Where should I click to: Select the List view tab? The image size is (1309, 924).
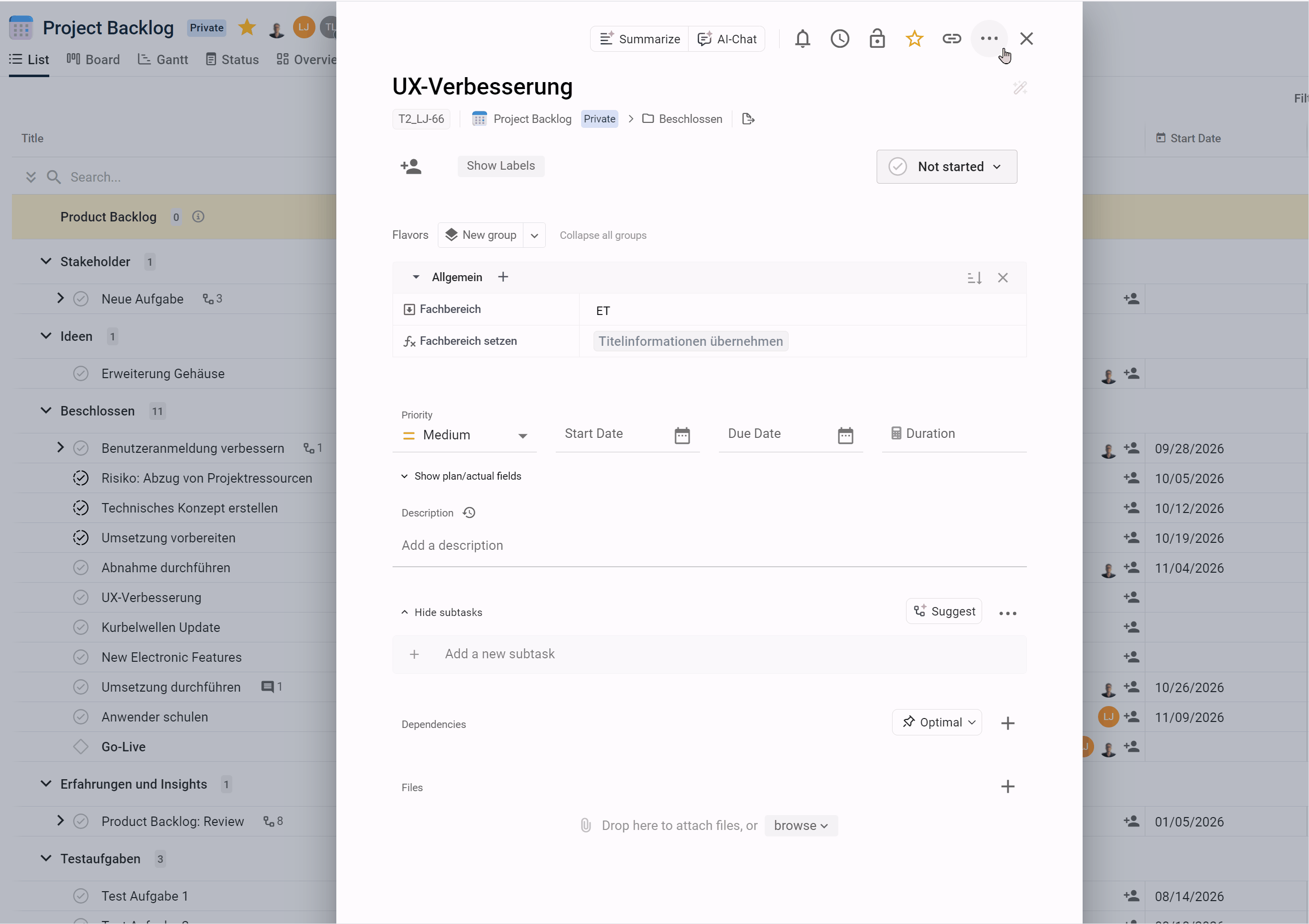coord(29,59)
